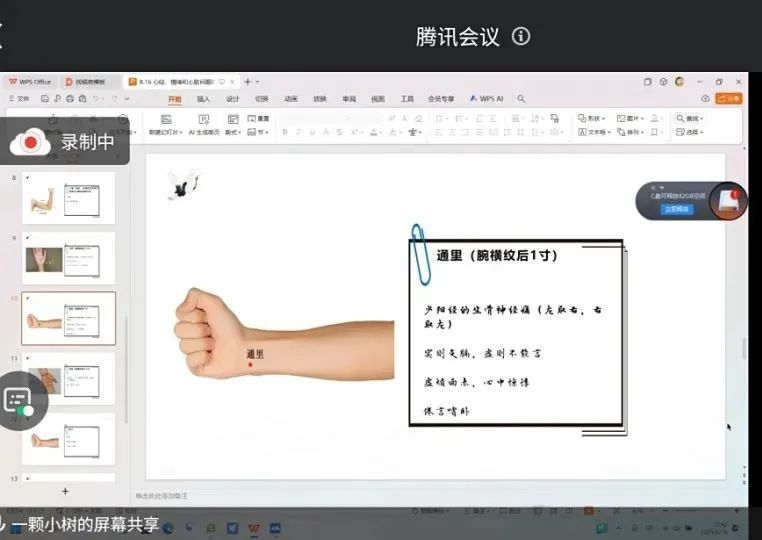Viewport: 762px width, 540px height.
Task: Click the Tencent Meeting info icon
Action: (520, 37)
